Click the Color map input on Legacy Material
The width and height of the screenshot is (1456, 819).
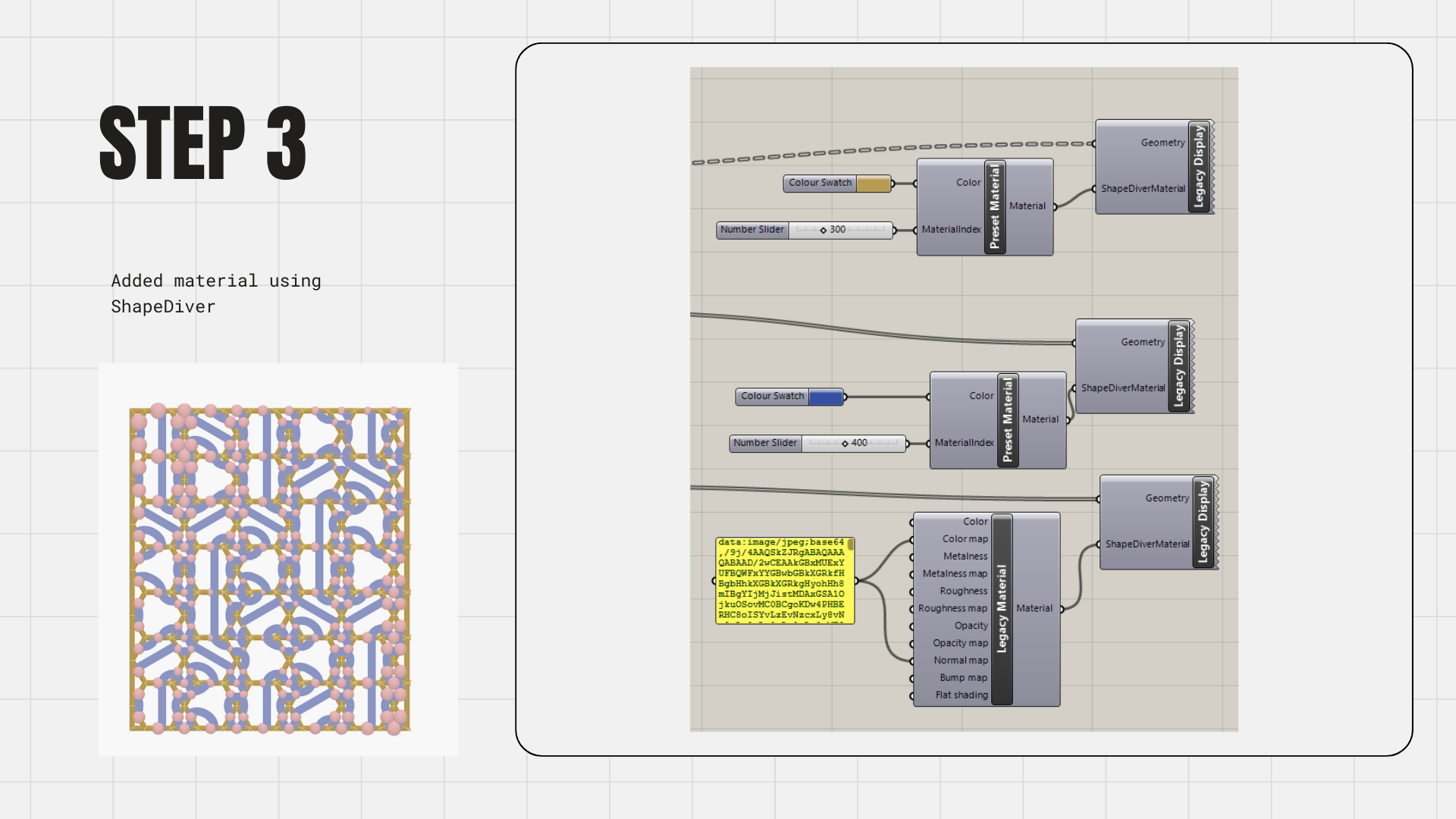[x=965, y=539]
